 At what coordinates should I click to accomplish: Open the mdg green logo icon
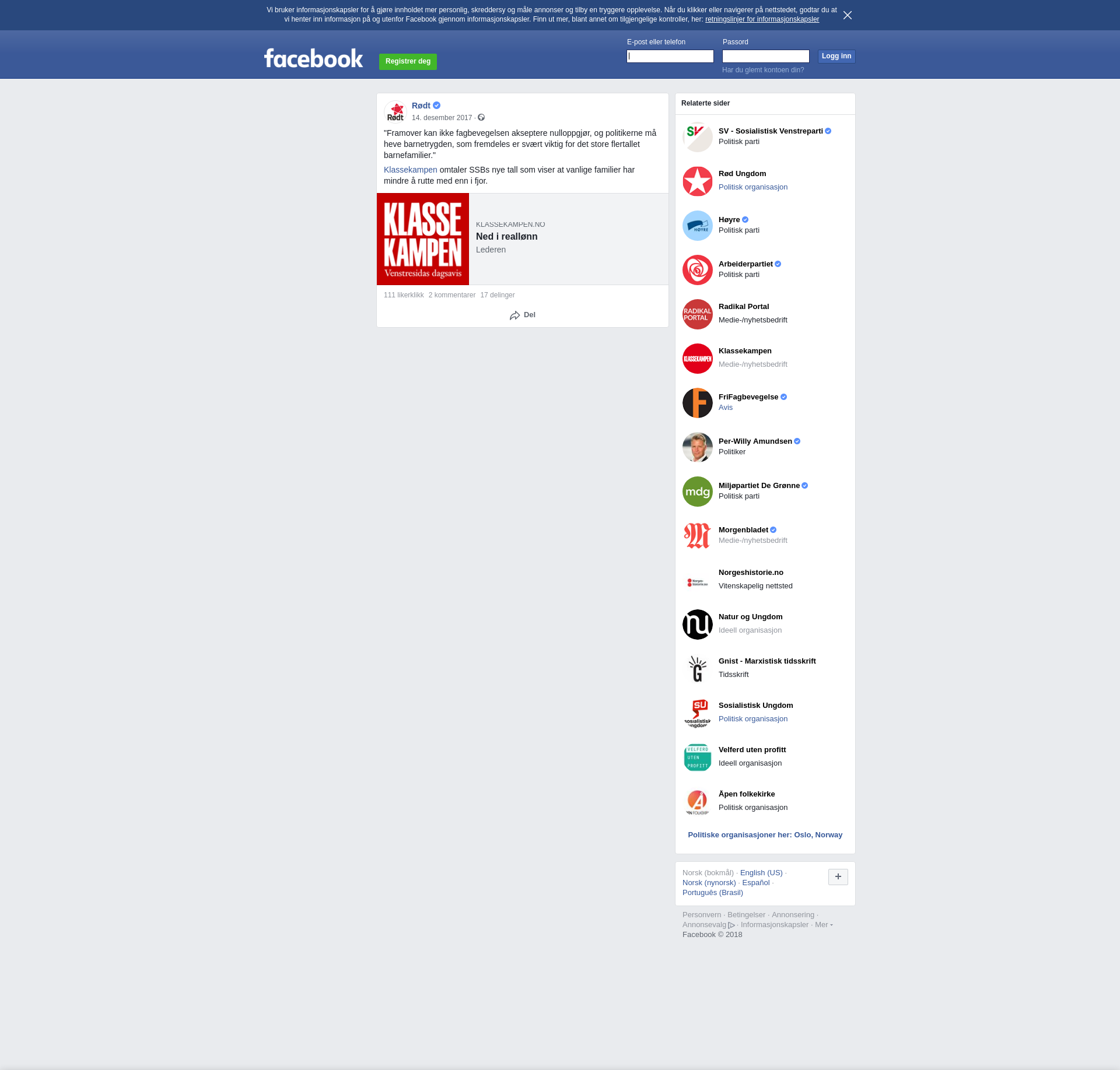pos(698,492)
